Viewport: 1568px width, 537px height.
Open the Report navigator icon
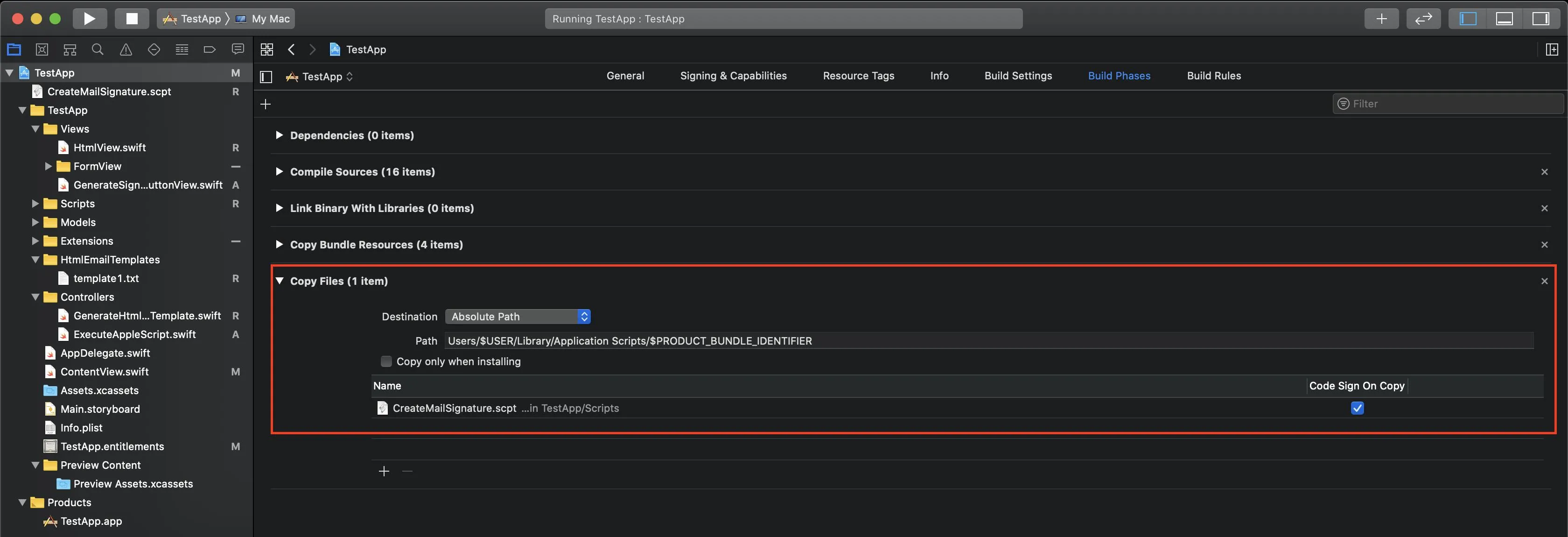(x=238, y=49)
